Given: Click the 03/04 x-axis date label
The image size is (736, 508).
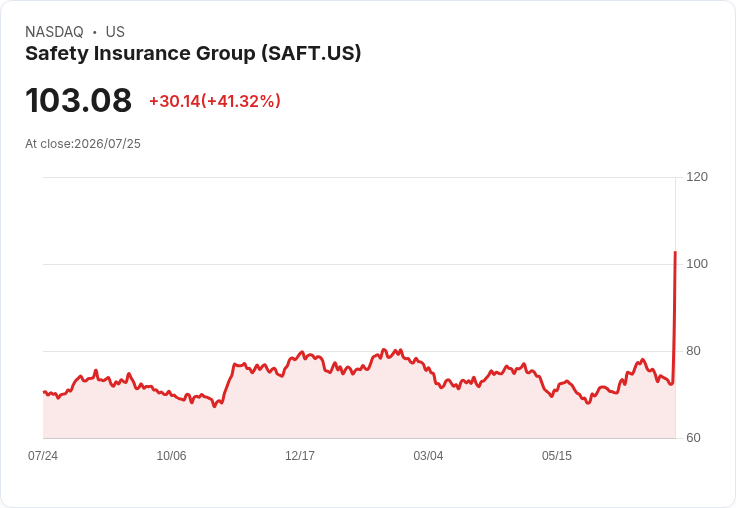Looking at the screenshot, I should (x=428, y=455).
